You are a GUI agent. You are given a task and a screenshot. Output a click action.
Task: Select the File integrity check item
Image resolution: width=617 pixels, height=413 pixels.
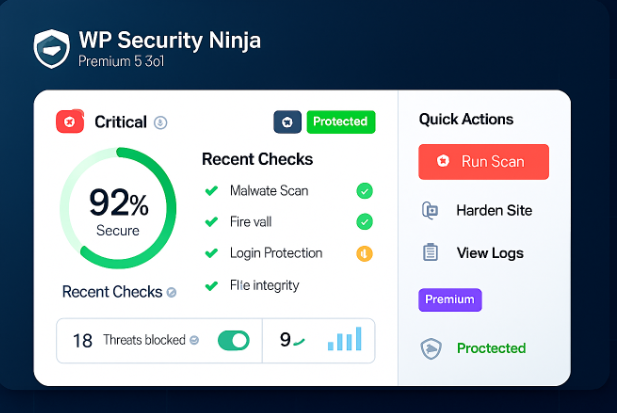pos(264,285)
